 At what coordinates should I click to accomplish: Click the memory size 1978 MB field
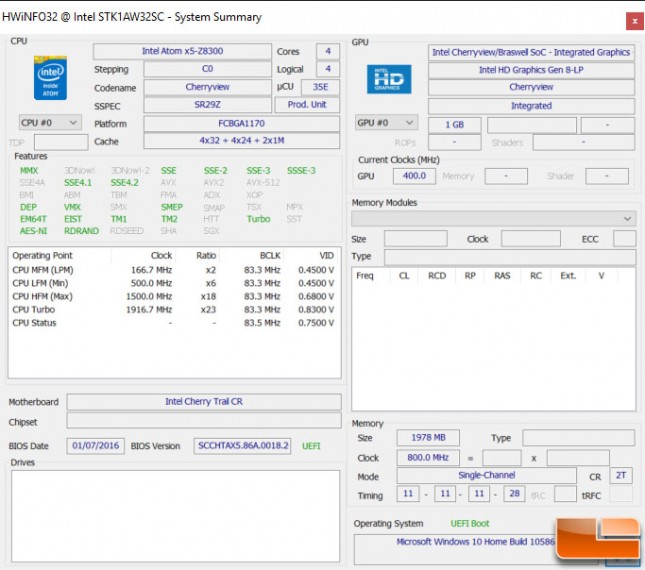(428, 438)
